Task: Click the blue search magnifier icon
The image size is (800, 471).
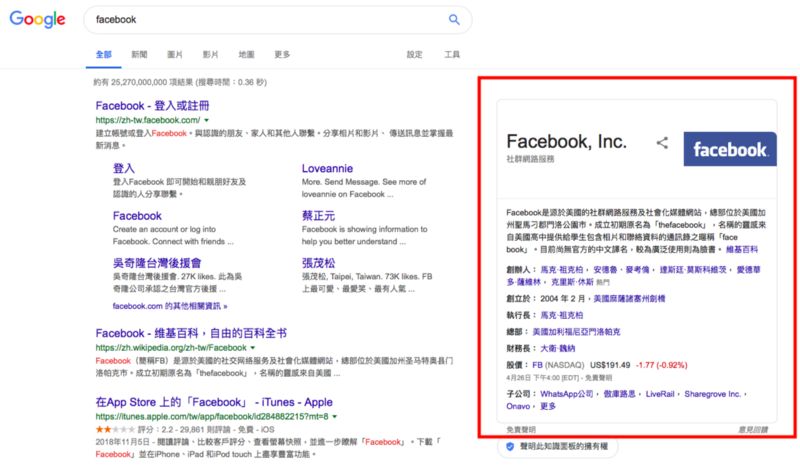Action: point(454,19)
